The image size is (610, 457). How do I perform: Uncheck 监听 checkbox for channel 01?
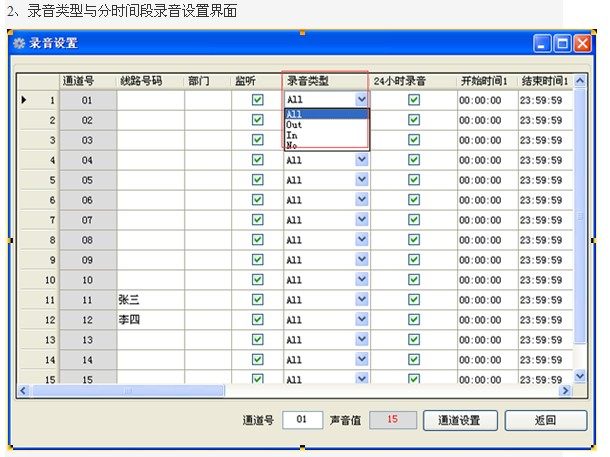tap(258, 100)
